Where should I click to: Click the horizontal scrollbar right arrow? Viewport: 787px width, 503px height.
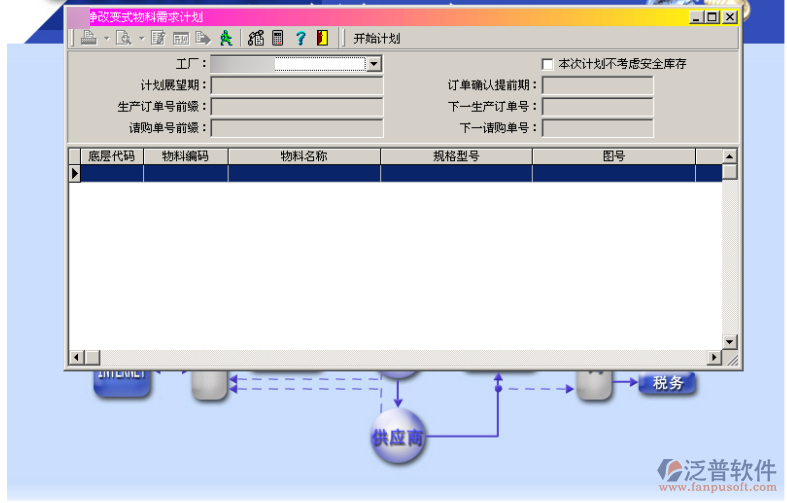714,357
